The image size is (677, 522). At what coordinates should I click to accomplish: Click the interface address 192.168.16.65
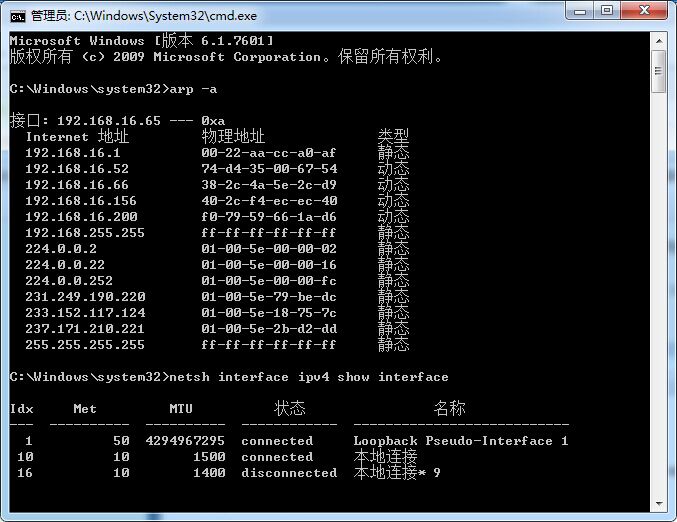(109, 121)
